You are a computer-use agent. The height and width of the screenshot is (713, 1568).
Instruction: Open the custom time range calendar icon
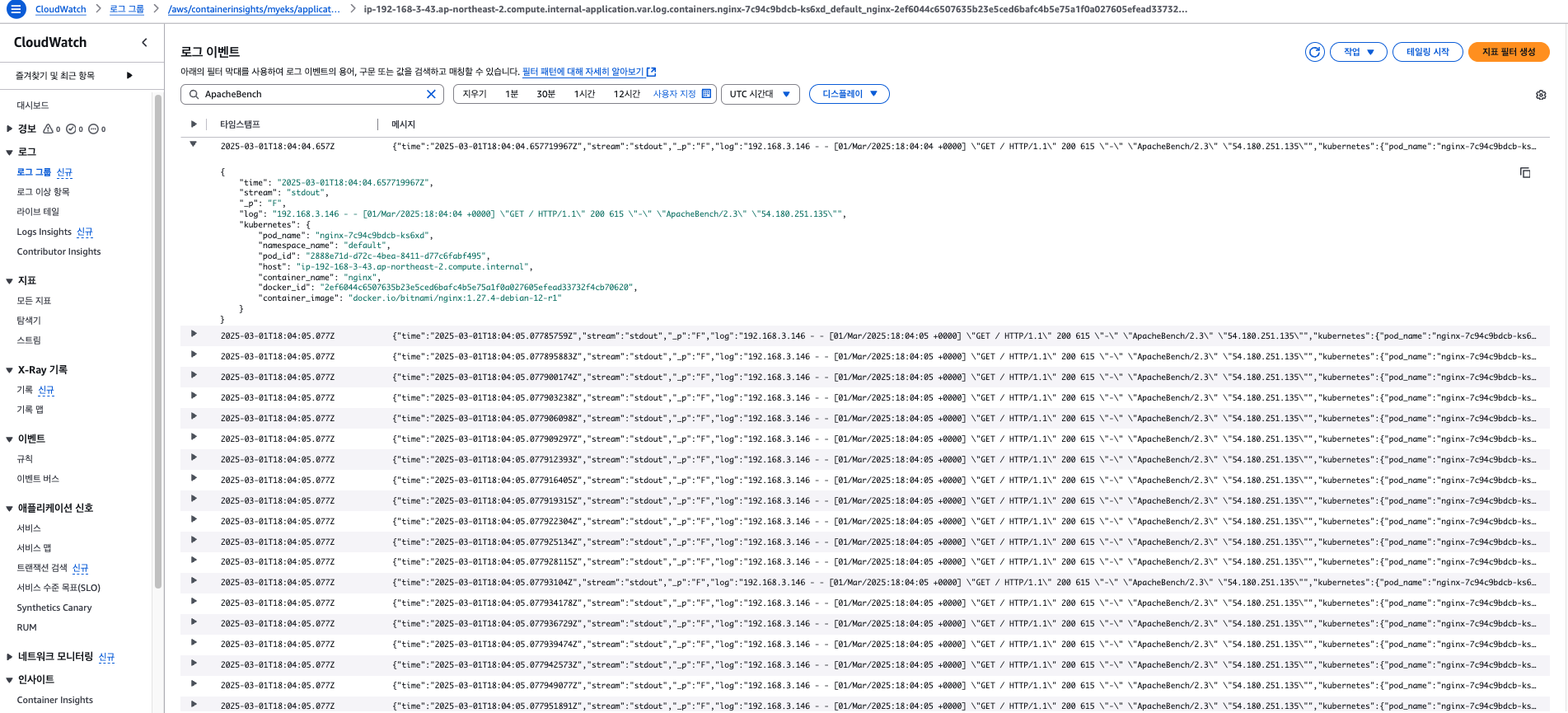click(706, 94)
